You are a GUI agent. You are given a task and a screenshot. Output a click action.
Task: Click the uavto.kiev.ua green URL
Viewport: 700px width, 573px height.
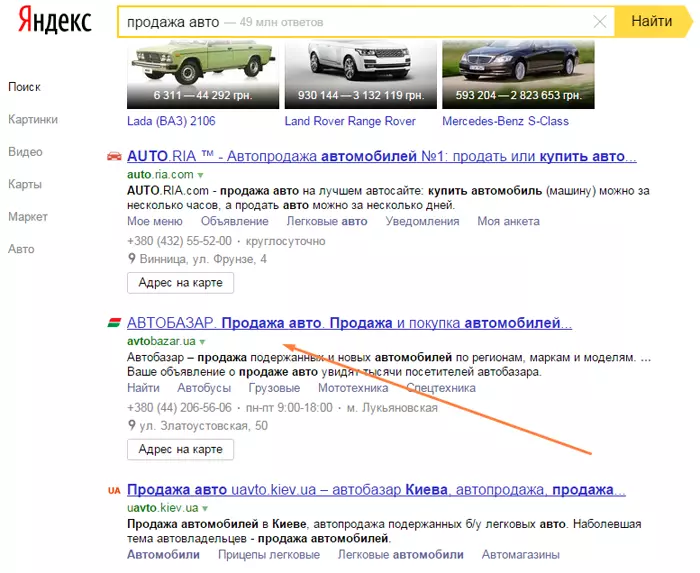(162, 508)
